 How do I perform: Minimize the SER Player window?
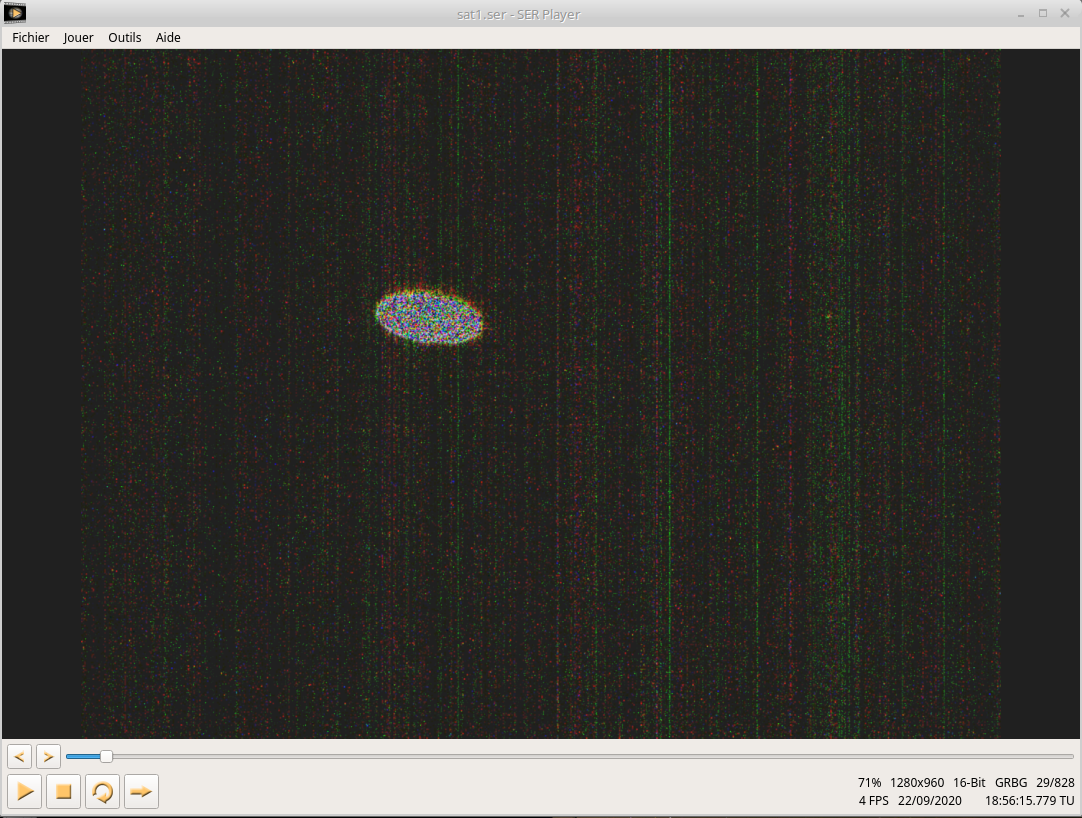coord(1021,14)
